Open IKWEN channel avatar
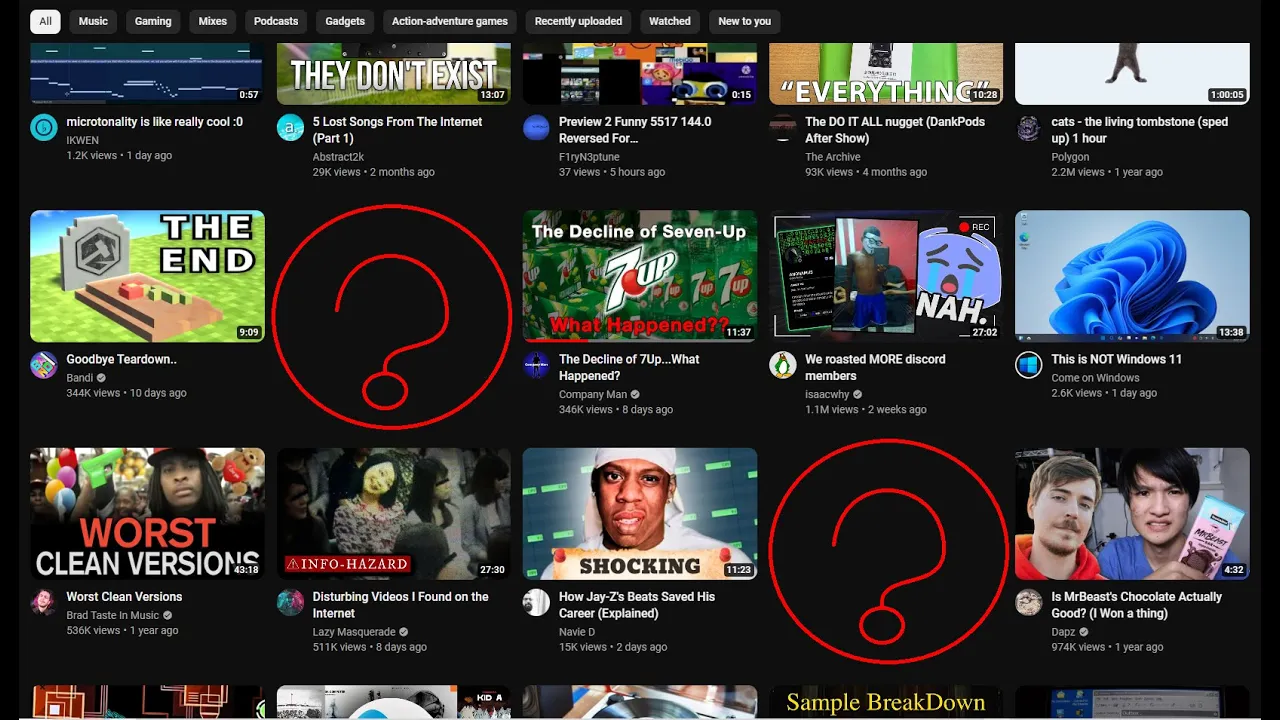1280x720 pixels. pyautogui.click(x=43, y=127)
